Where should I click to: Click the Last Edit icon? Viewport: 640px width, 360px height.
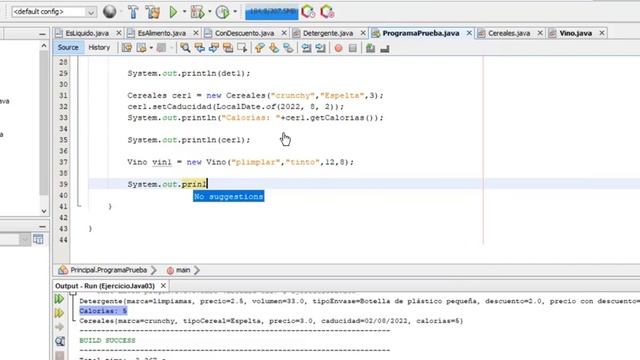[x=127, y=48]
